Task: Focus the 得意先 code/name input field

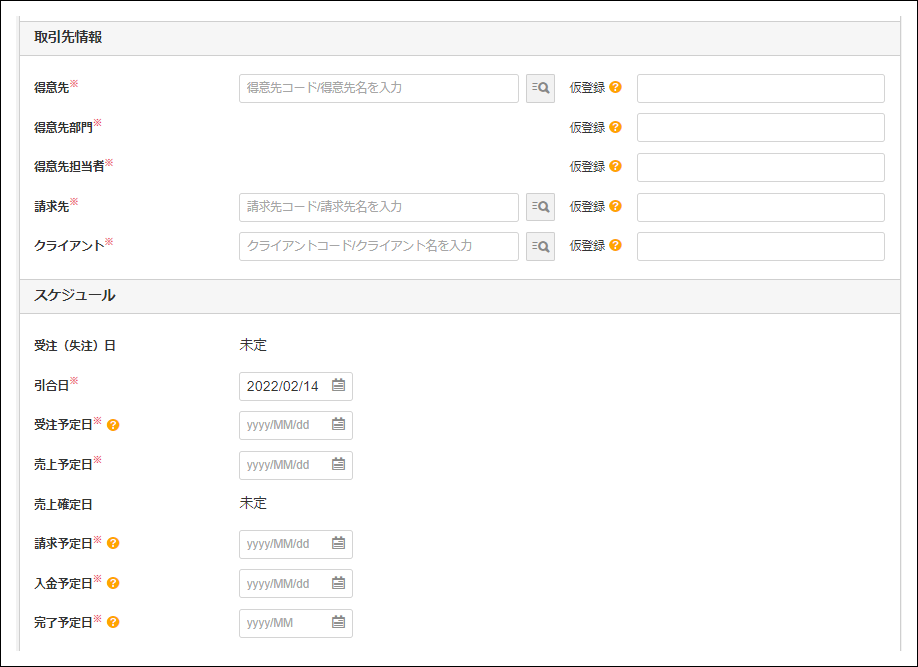Action: click(379, 88)
